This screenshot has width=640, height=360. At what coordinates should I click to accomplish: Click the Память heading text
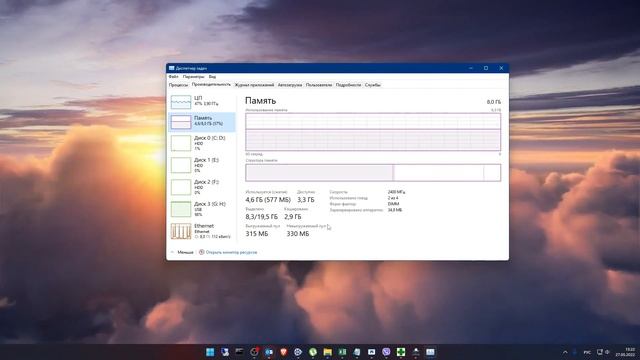click(x=260, y=100)
